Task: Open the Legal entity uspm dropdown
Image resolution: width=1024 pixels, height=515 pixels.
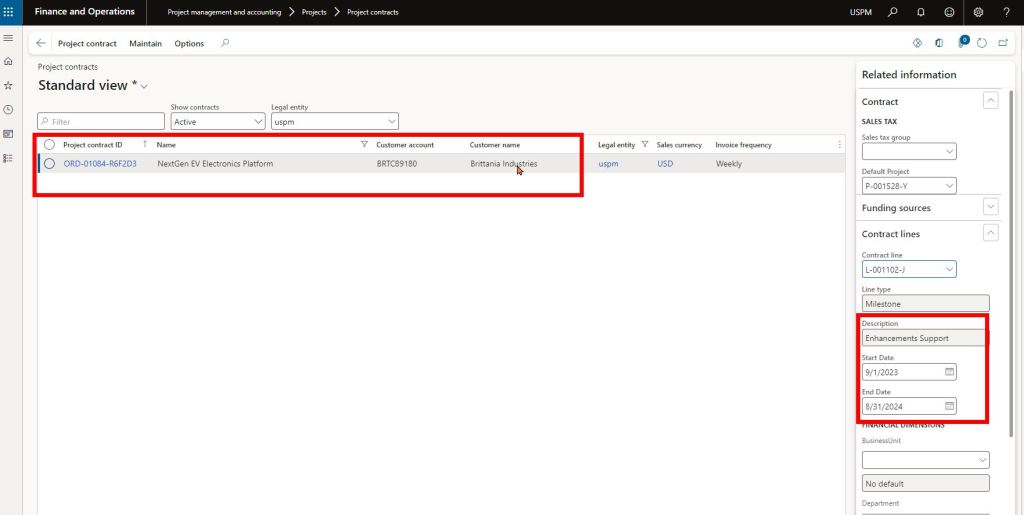Action: pos(335,122)
